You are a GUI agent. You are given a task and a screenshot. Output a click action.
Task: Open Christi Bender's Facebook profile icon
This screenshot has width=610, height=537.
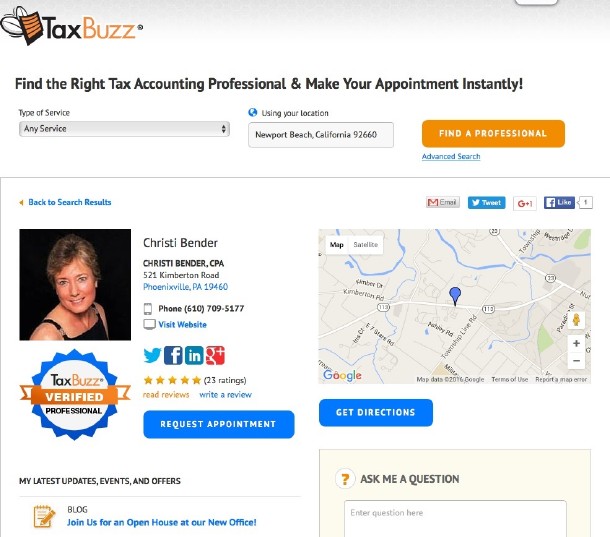click(173, 355)
